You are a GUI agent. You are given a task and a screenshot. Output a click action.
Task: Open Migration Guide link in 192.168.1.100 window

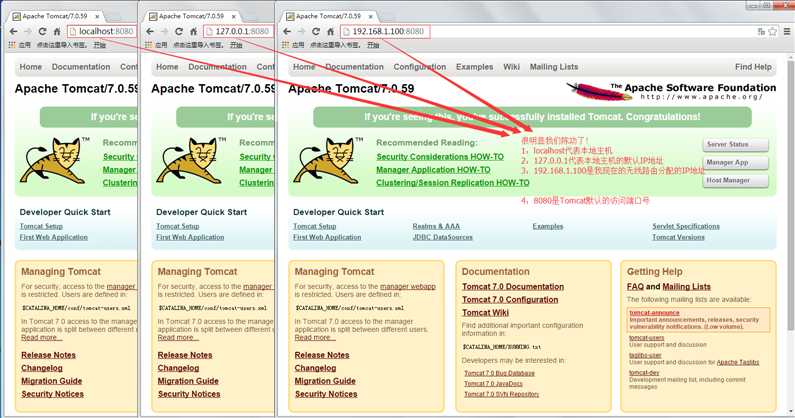[x=325, y=381]
